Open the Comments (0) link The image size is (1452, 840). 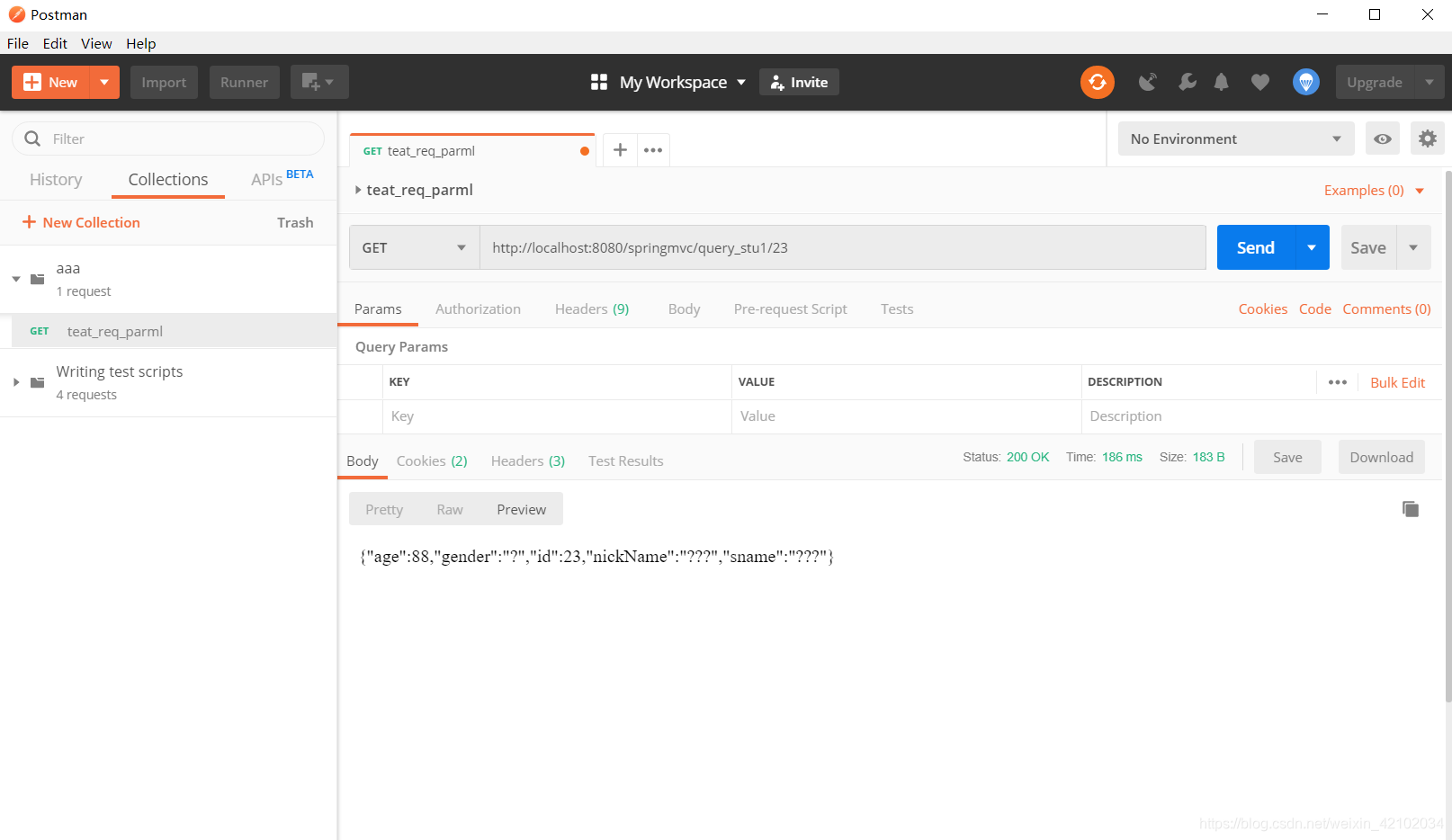click(x=1386, y=308)
